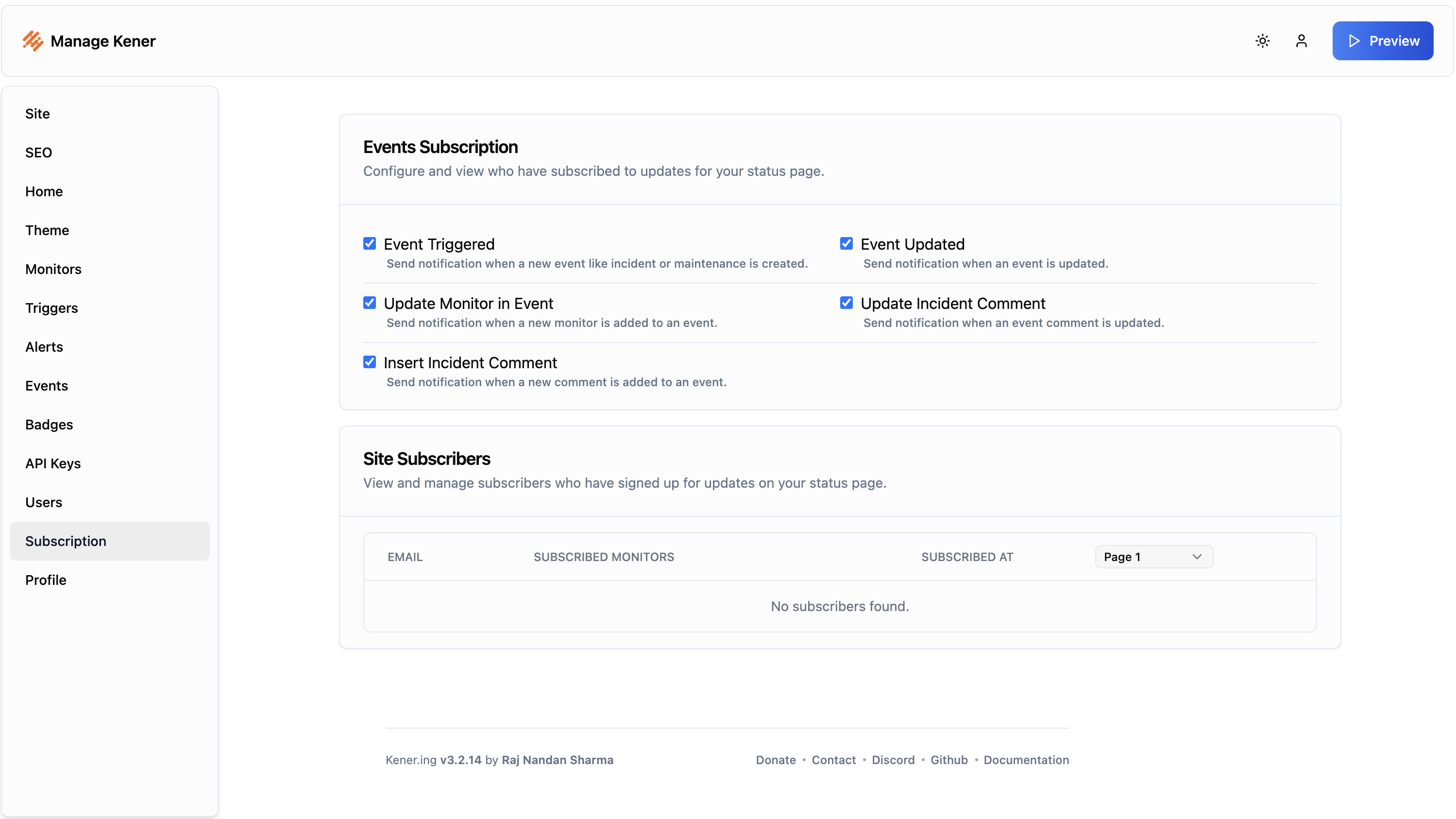Toggle Insert Incident Comment checkbox
This screenshot has height=819, width=1456.
click(x=370, y=362)
